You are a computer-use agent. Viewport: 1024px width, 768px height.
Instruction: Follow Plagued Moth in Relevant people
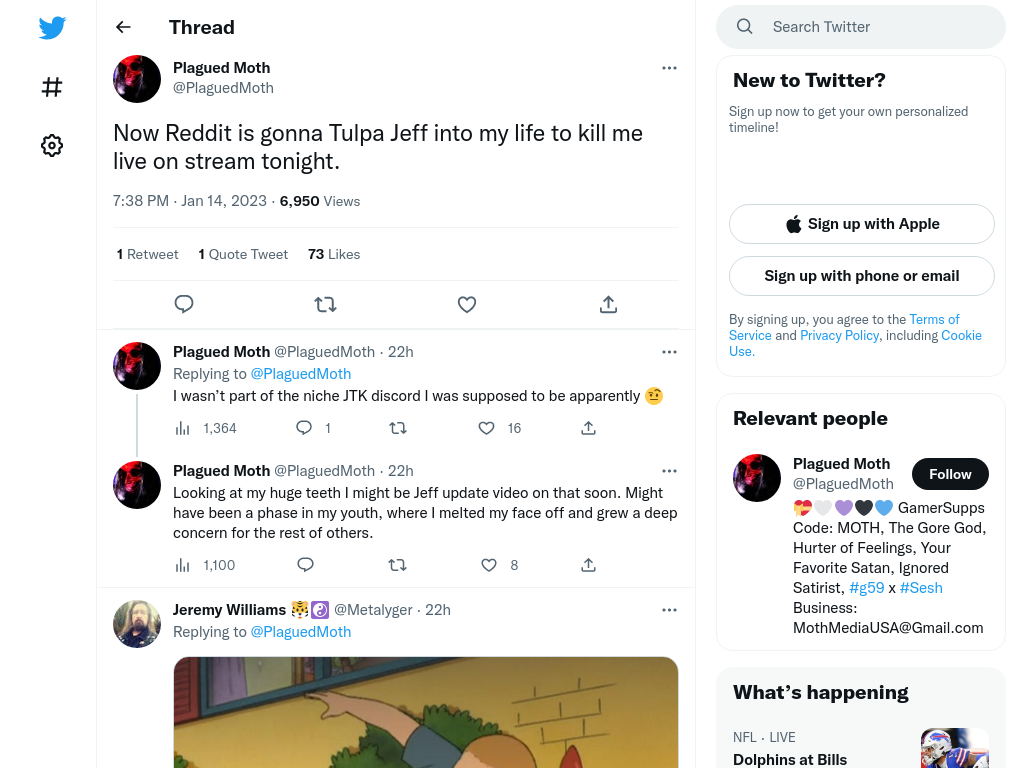[x=950, y=474]
